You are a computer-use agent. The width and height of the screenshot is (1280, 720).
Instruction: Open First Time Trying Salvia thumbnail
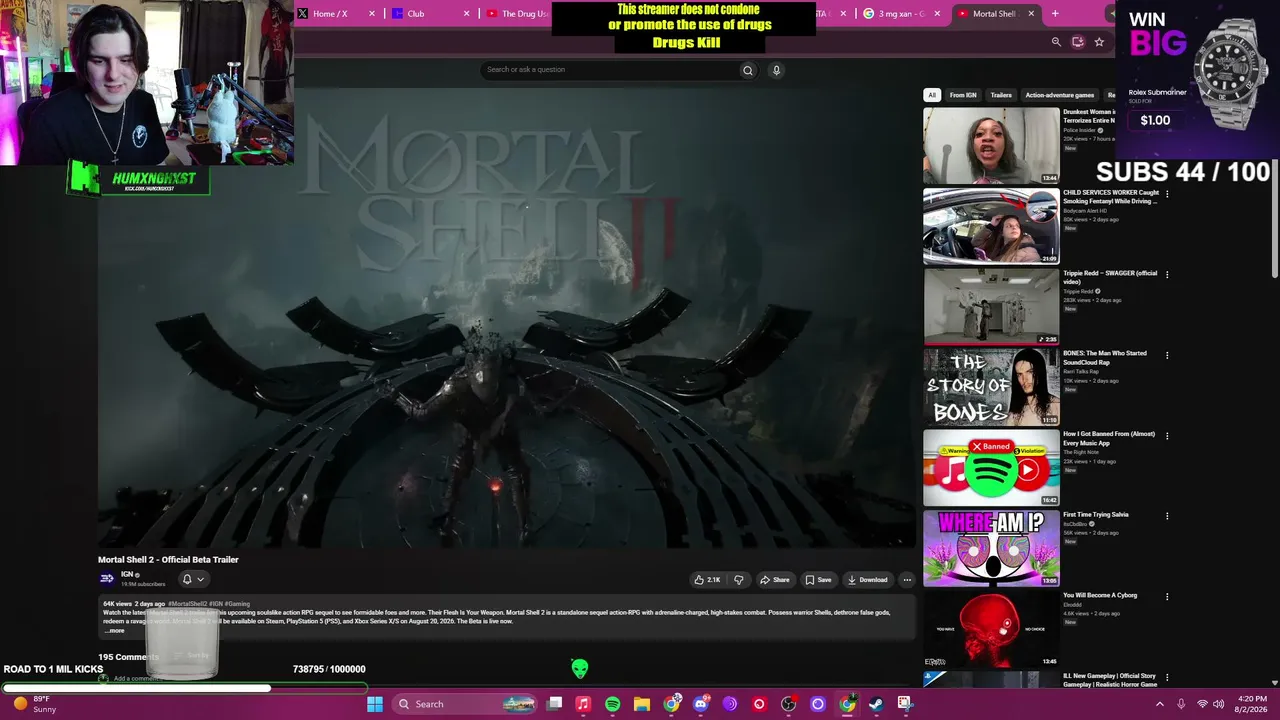click(x=991, y=548)
